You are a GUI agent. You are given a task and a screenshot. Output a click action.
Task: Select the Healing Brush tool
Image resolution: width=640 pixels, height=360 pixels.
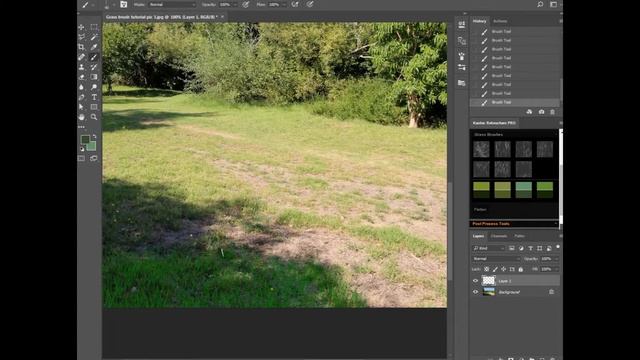pyautogui.click(x=82, y=57)
